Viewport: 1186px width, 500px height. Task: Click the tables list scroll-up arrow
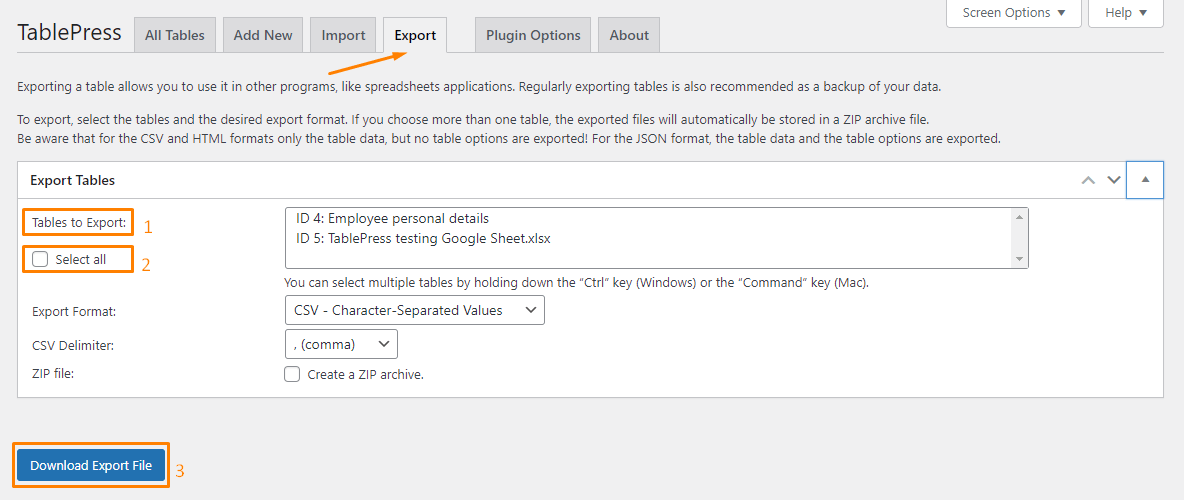pyautogui.click(x=1019, y=217)
